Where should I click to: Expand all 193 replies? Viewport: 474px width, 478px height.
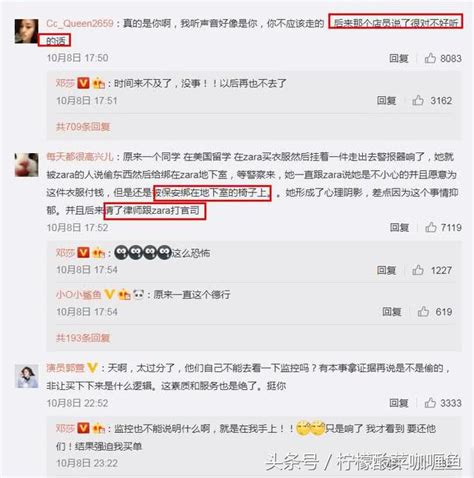[x=83, y=338]
